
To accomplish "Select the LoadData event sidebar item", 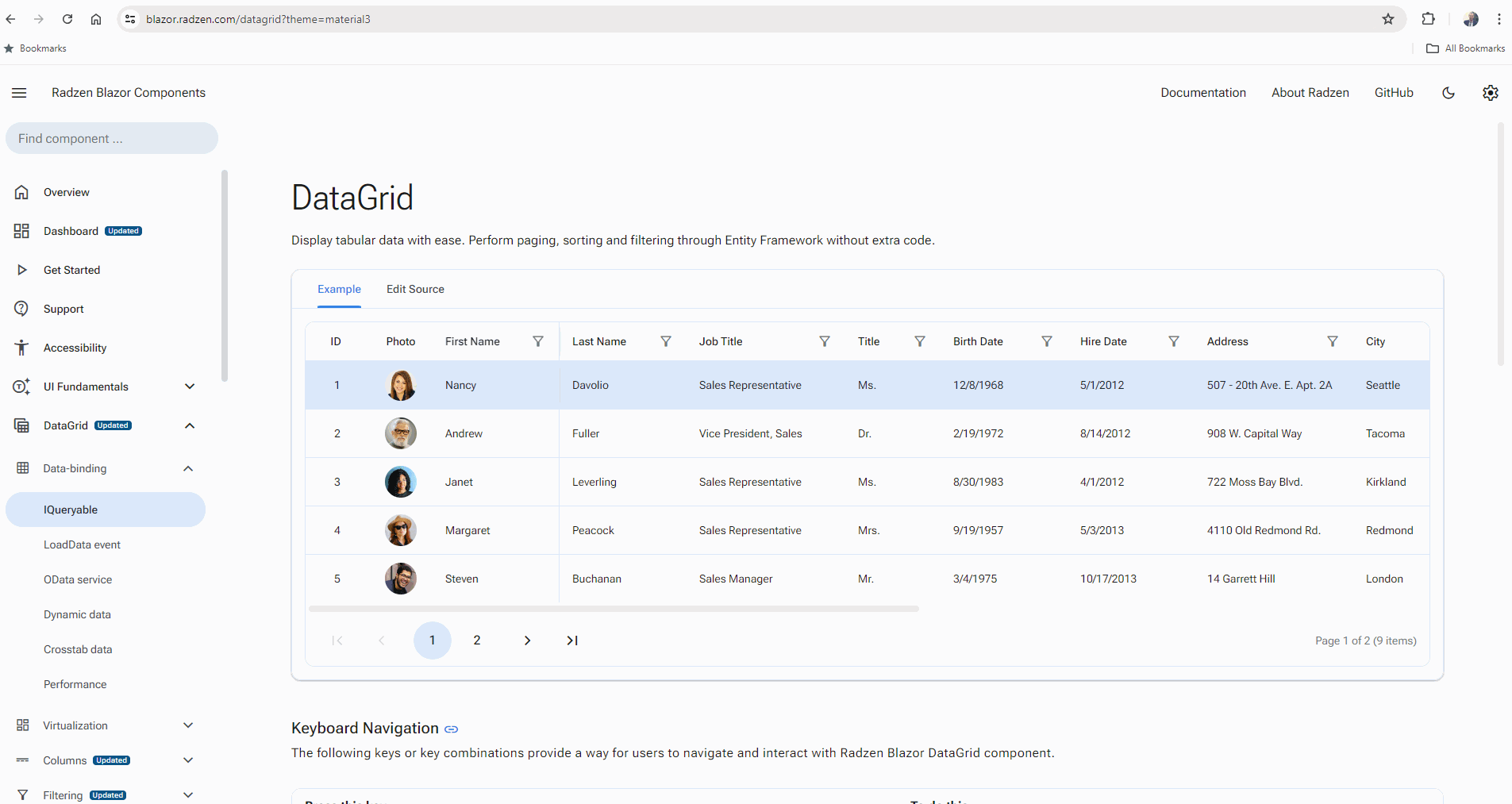I will (82, 544).
